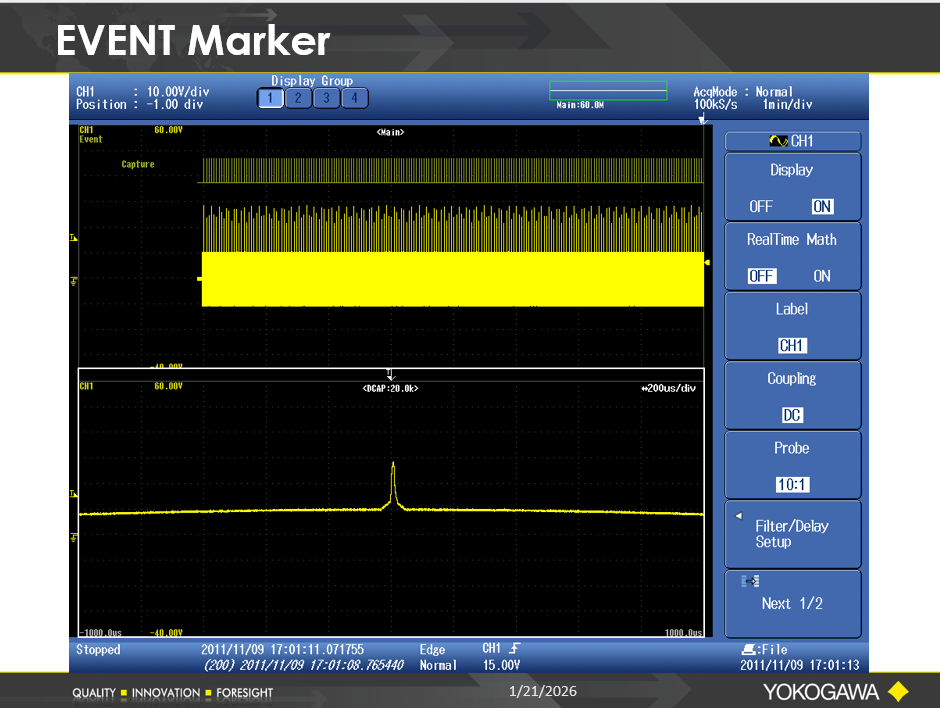Click the File printer icon in status bar
Viewport: 940px width, 708px height.
tap(748, 650)
